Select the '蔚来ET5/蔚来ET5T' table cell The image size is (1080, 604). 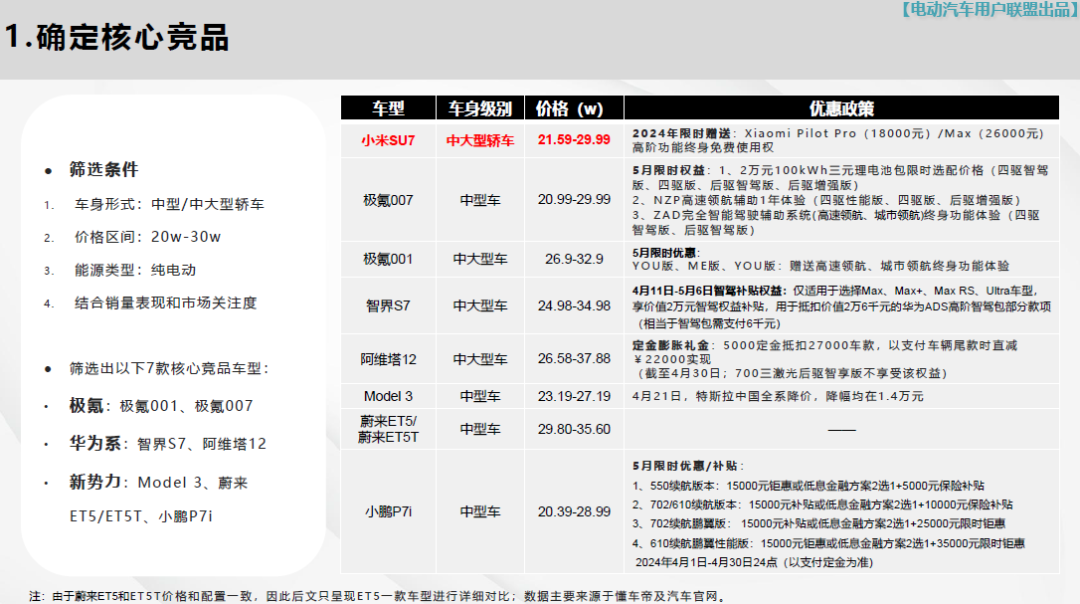click(388, 429)
